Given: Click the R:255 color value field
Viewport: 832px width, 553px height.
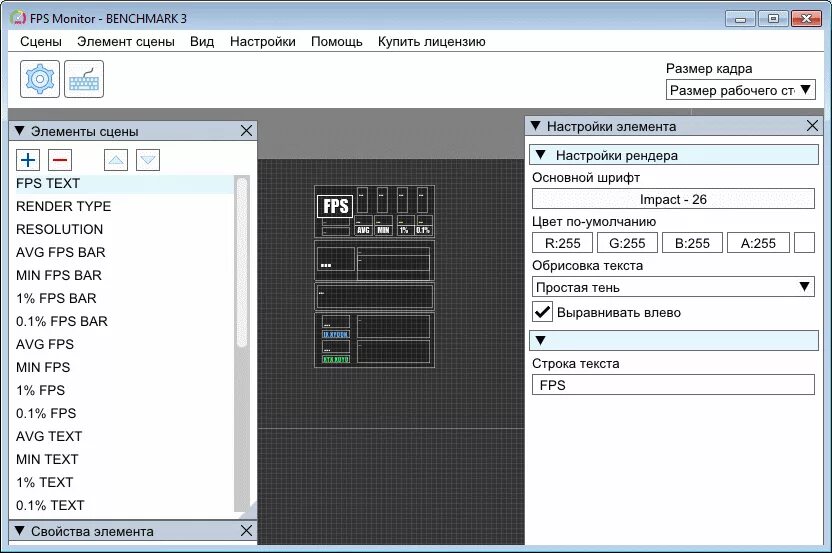Looking at the screenshot, I should coord(562,243).
